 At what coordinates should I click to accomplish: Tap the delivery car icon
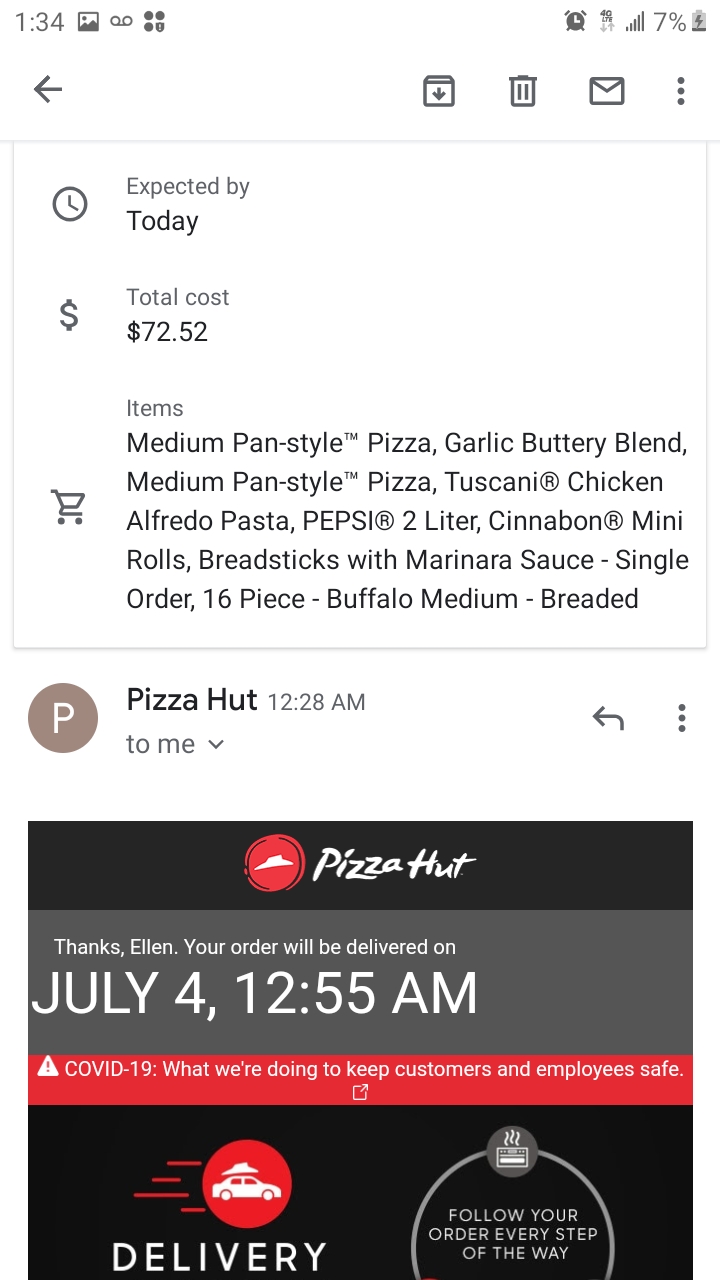point(246,1186)
